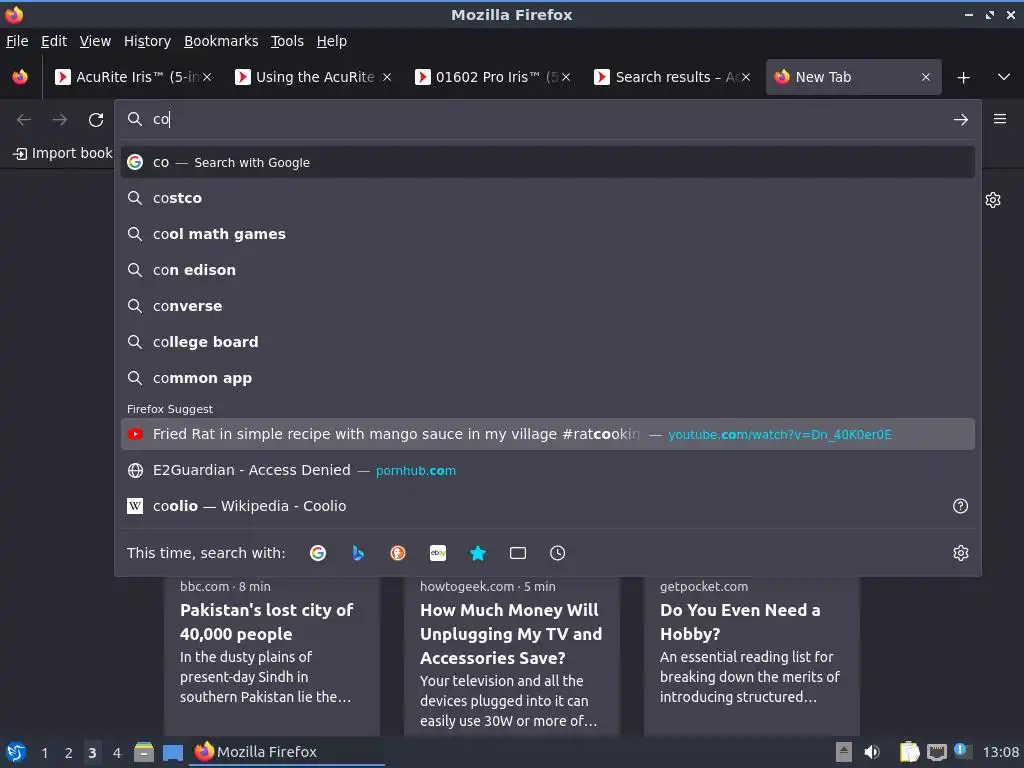This screenshot has height=768, width=1024.
Task: Reload the current page
Action: click(96, 120)
